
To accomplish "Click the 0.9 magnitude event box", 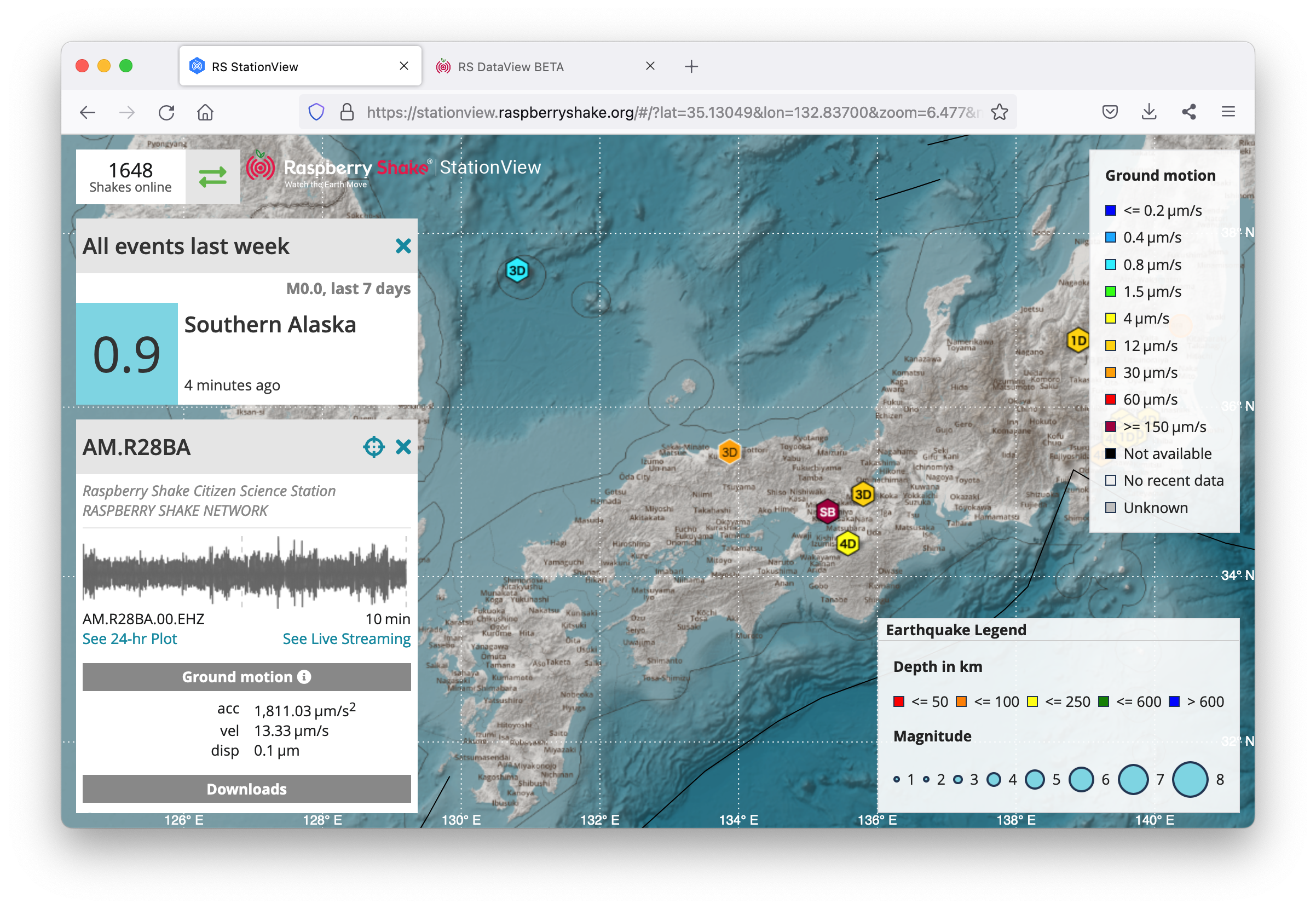I will tap(127, 354).
